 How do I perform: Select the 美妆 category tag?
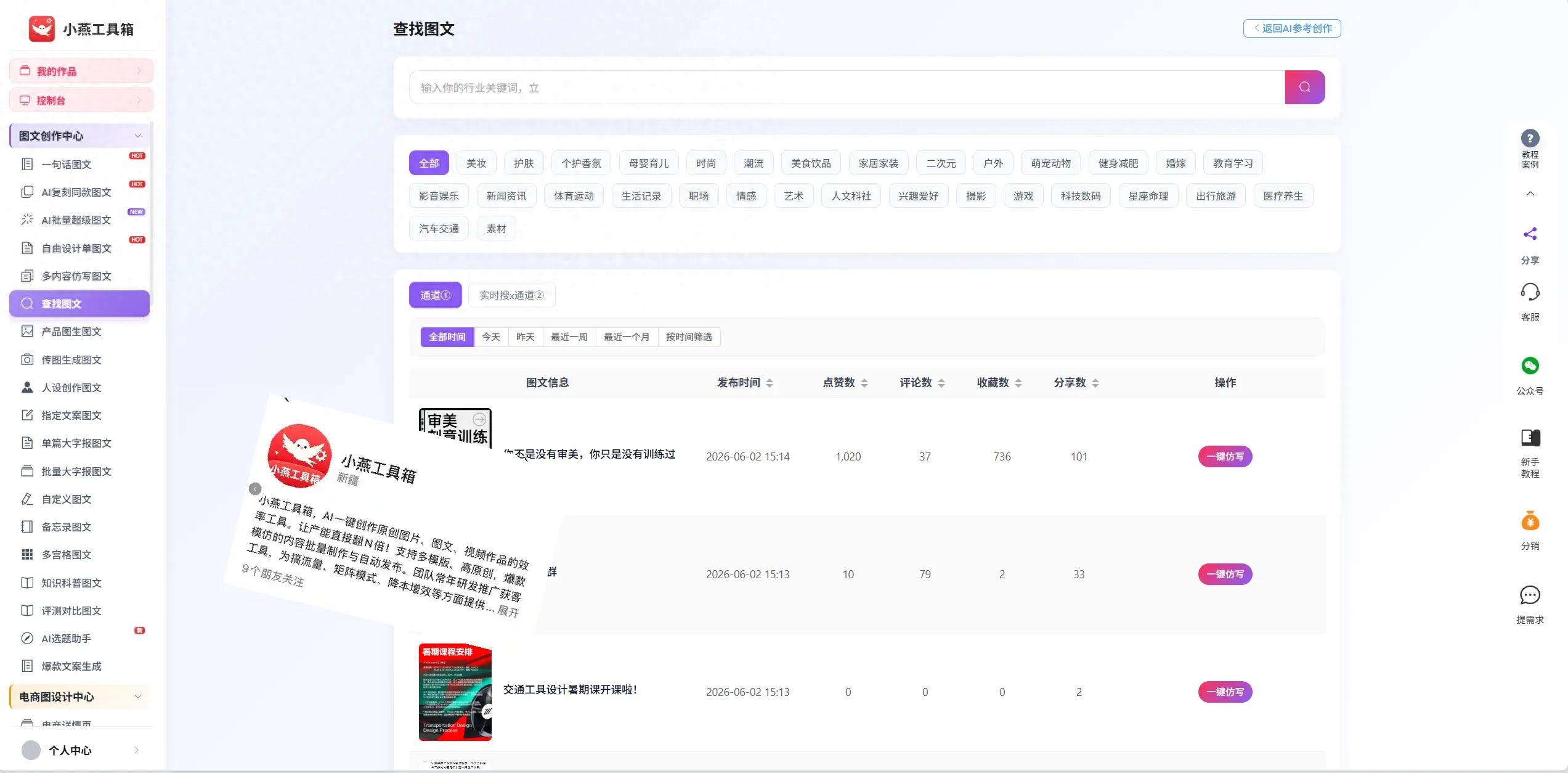[476, 163]
